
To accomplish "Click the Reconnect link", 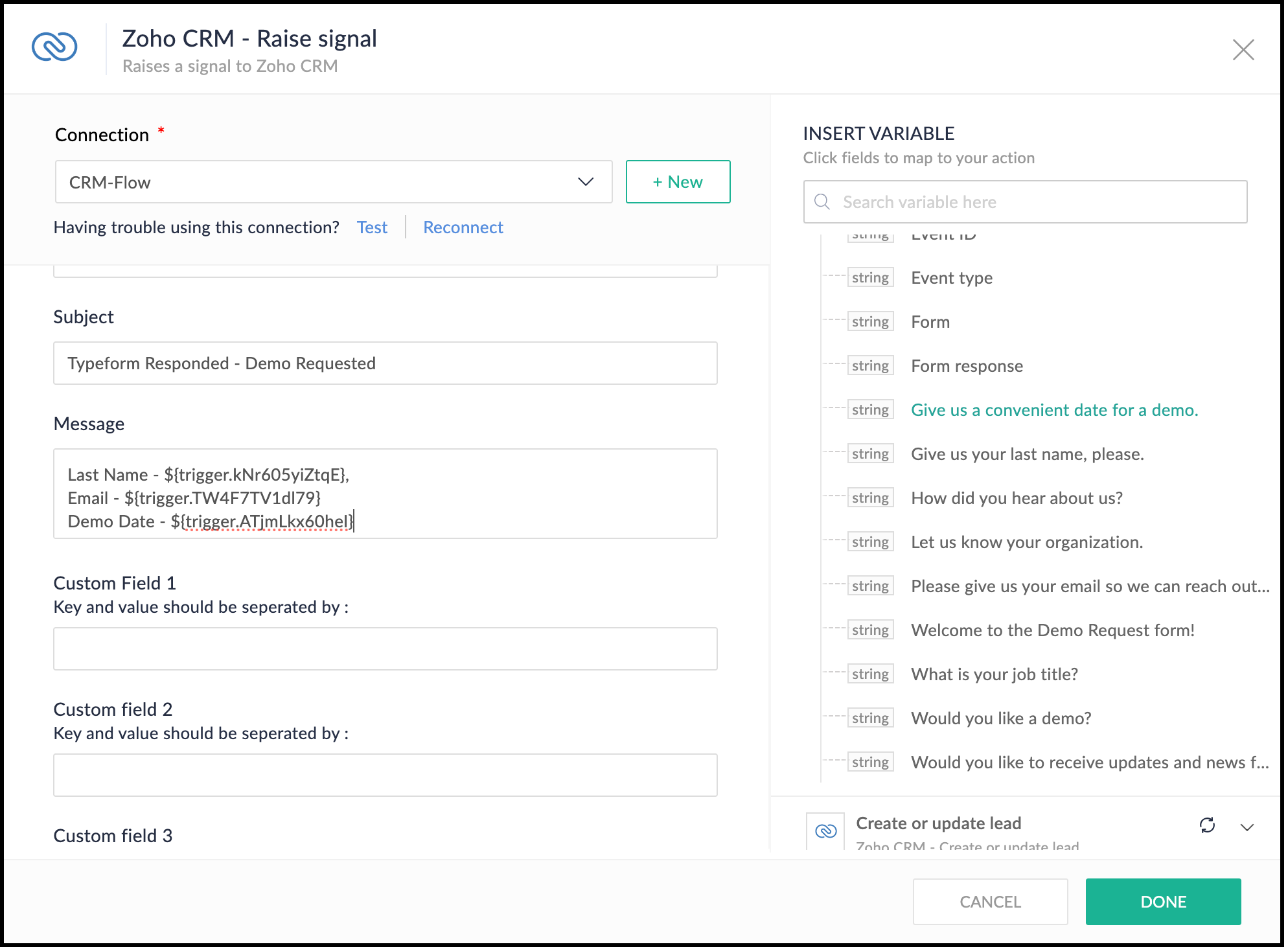I will tap(463, 227).
